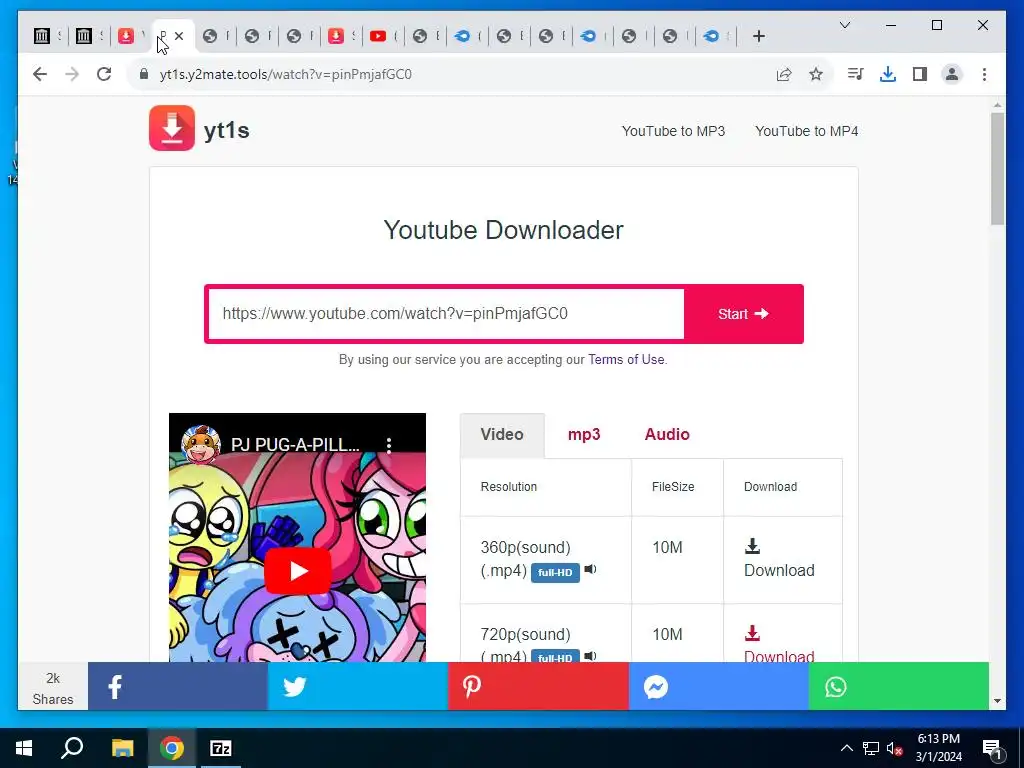View the lock site information icon
Image resolution: width=1024 pixels, height=768 pixels.
click(x=144, y=74)
